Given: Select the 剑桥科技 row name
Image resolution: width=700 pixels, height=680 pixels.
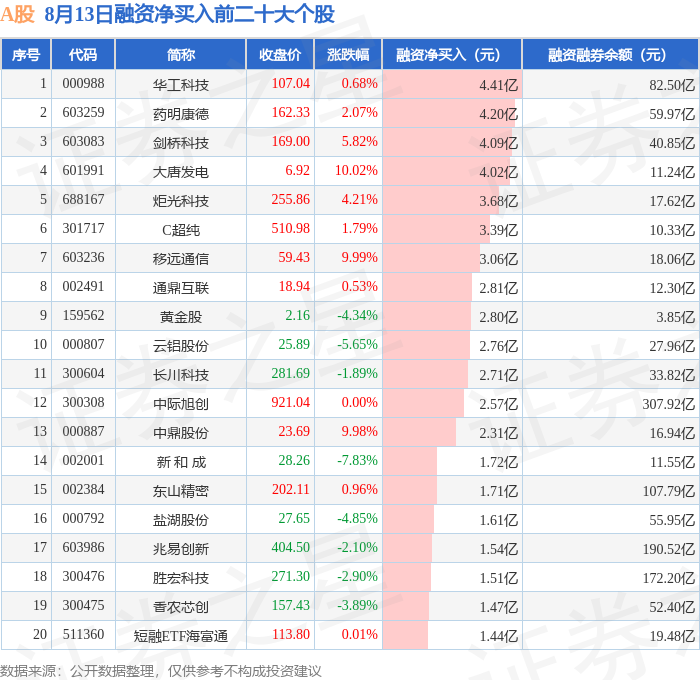Looking at the screenshot, I should coord(181,142).
